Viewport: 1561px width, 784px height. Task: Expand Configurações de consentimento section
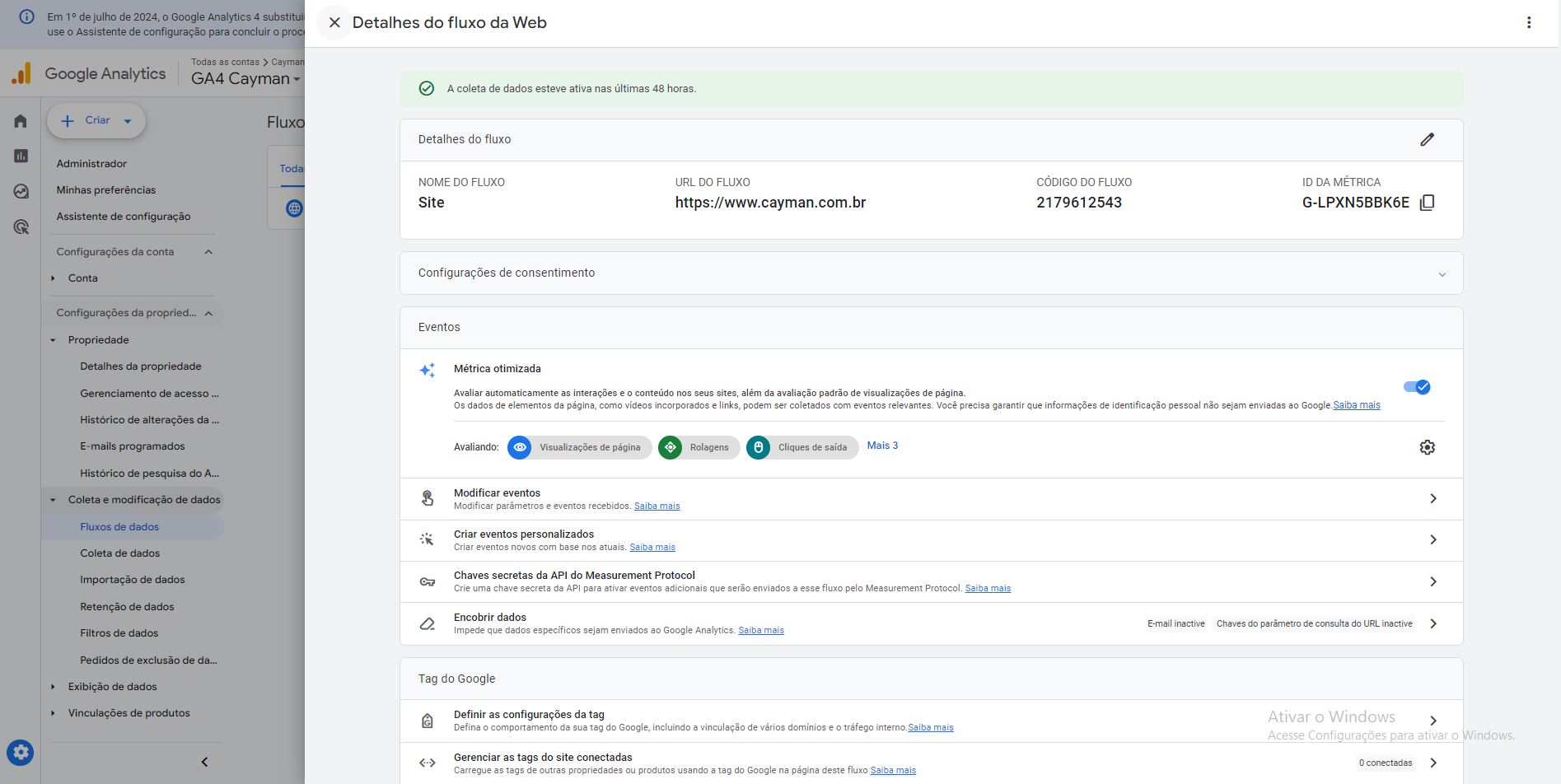pyautogui.click(x=931, y=273)
